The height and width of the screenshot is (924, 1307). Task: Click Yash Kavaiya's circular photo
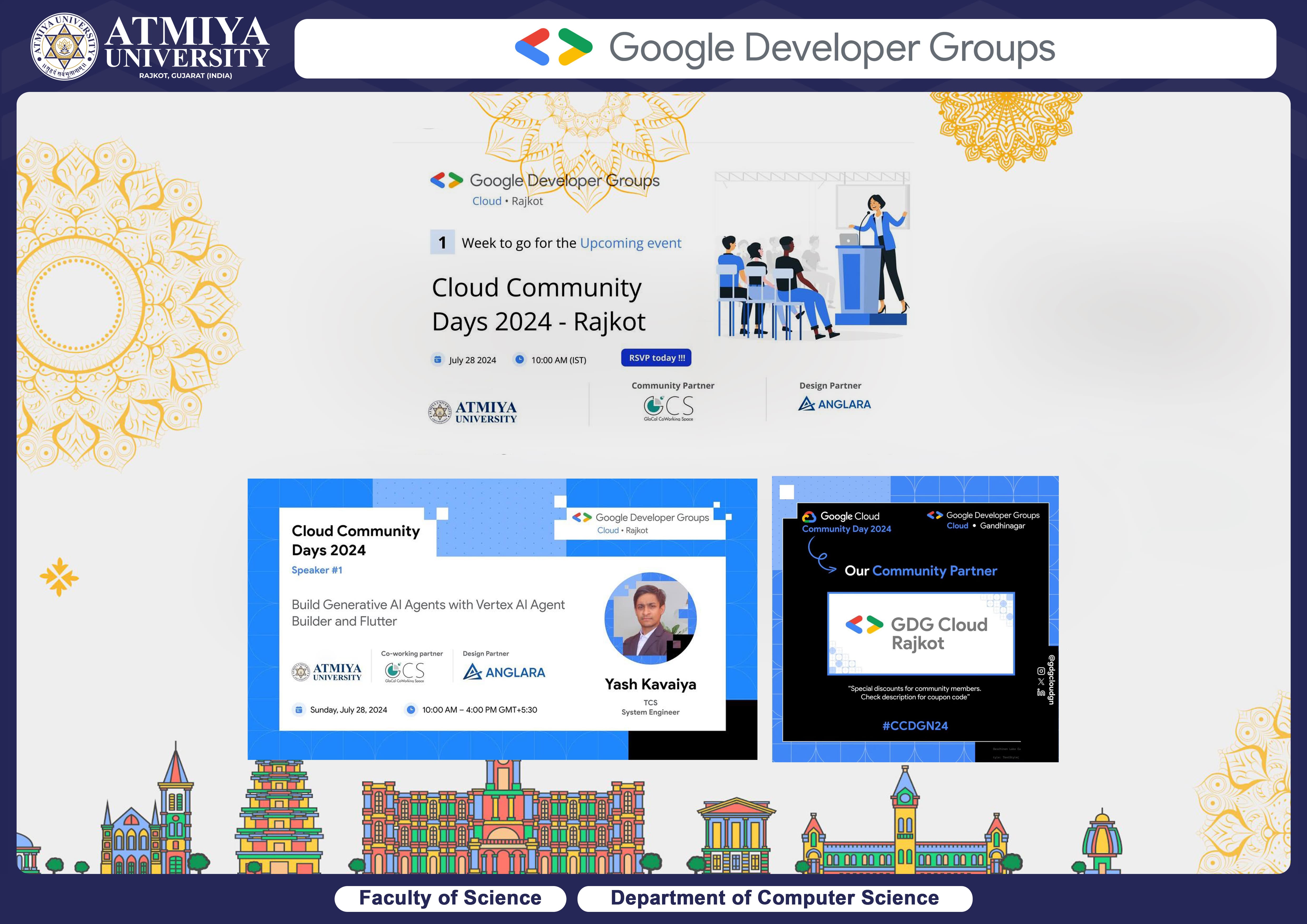pyautogui.click(x=650, y=618)
